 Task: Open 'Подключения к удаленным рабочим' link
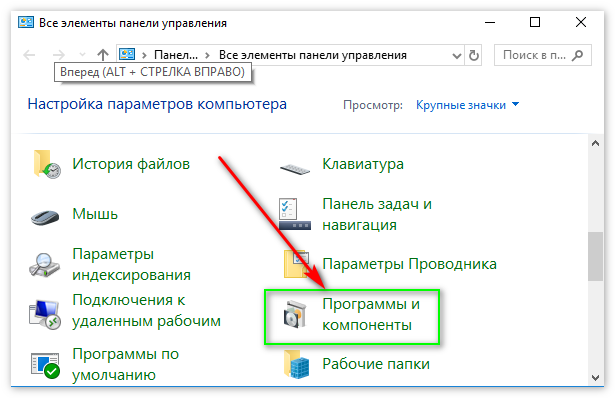[146, 310]
